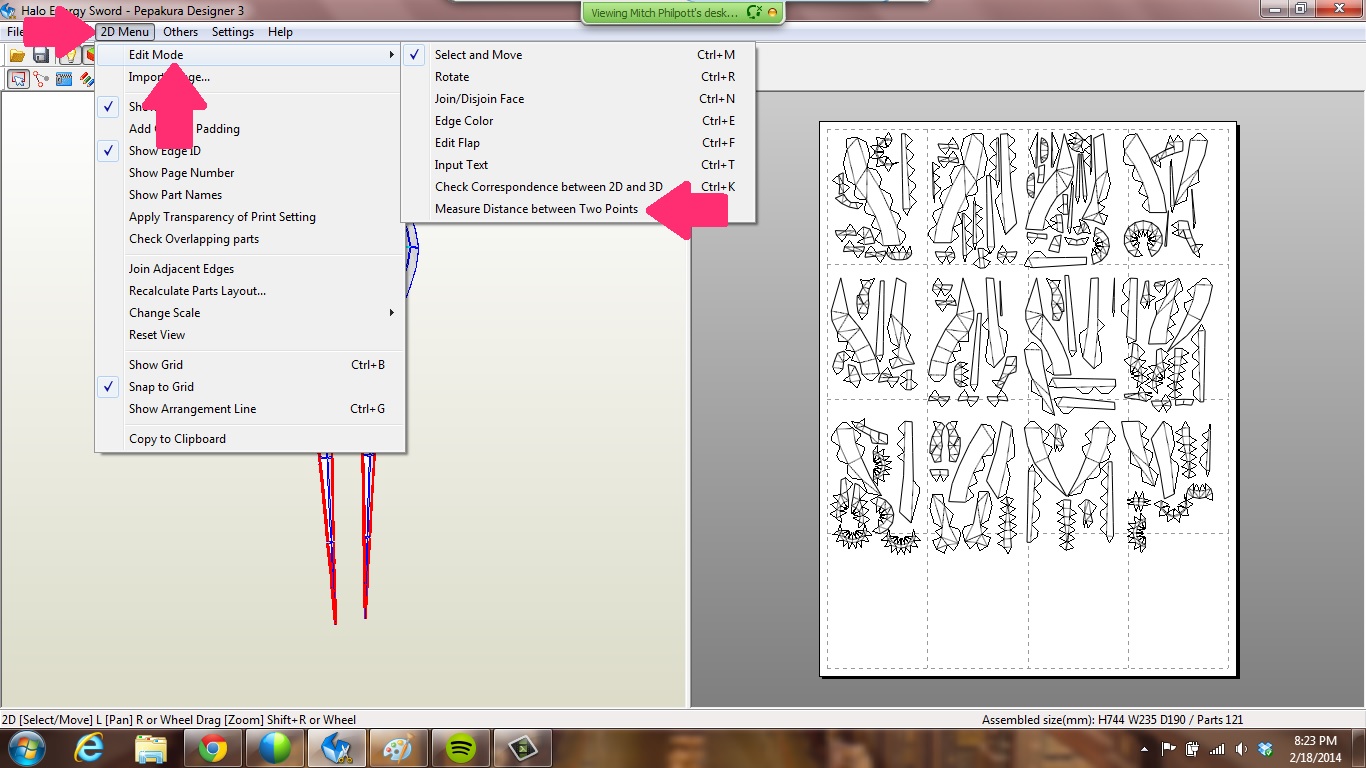The image size is (1366, 768).
Task: Switch to Google Chrome on the taskbar
Action: click(213, 748)
